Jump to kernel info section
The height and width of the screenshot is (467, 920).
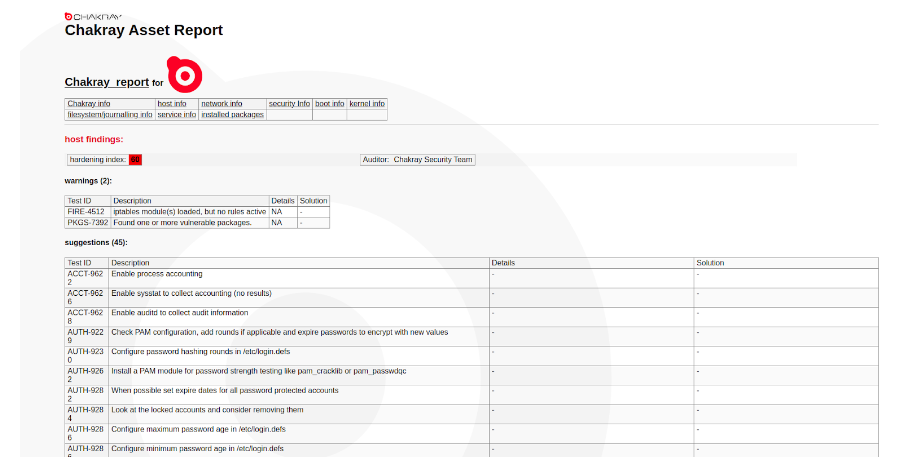click(367, 104)
